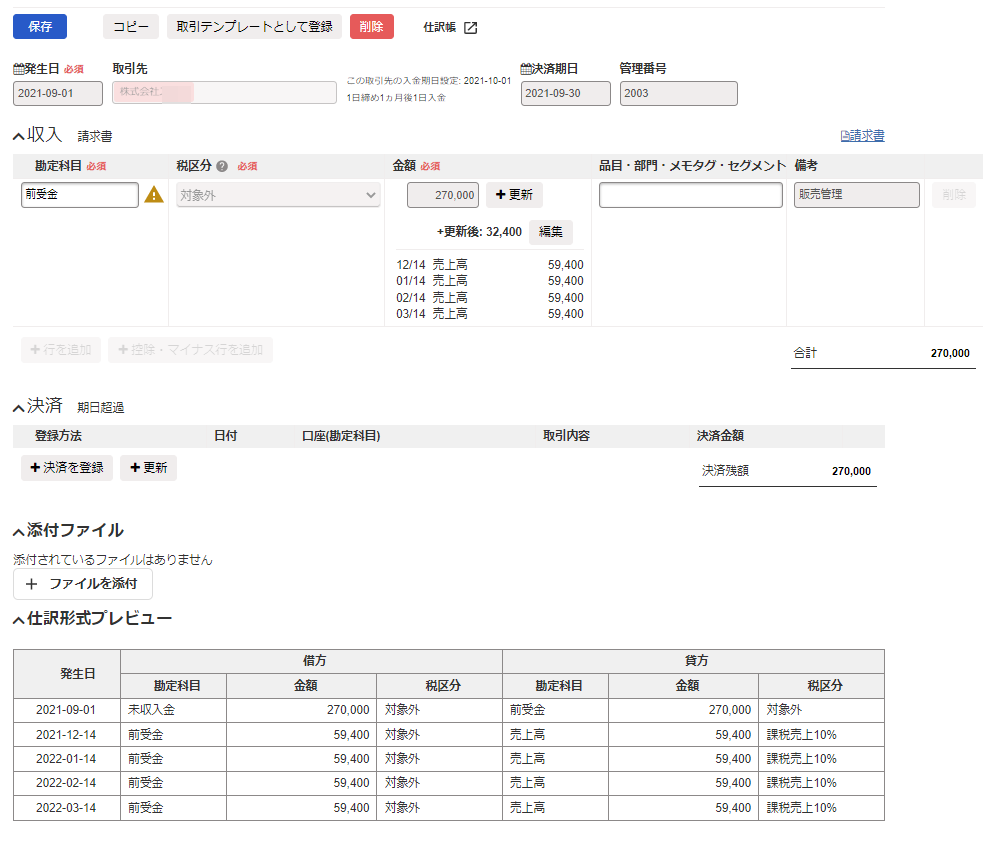Click the コピー button
1002x841 pixels.
point(131,26)
